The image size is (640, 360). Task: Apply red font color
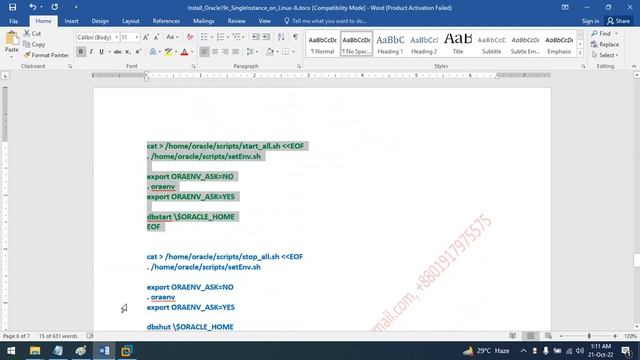184,52
